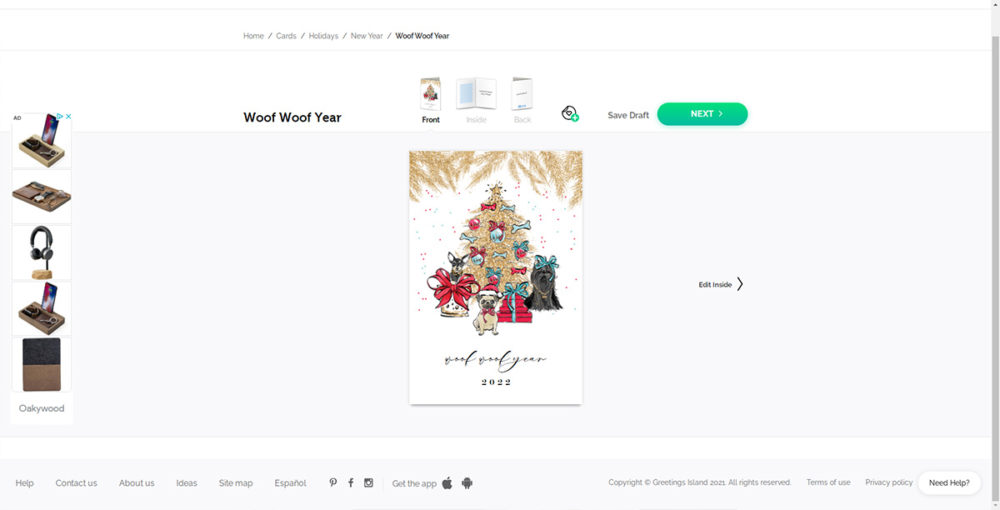Viewport: 1000px width, 510px height.
Task: Click the headphone stand ad thumbnail
Action: coord(41,253)
